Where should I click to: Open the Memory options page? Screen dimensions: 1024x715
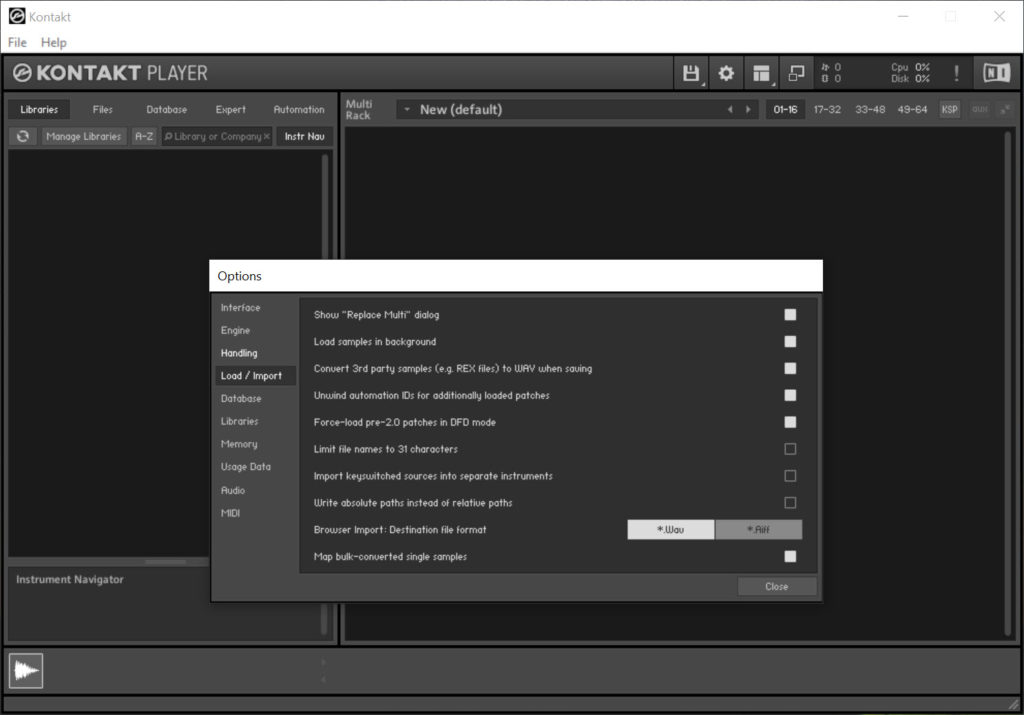[x=238, y=444]
